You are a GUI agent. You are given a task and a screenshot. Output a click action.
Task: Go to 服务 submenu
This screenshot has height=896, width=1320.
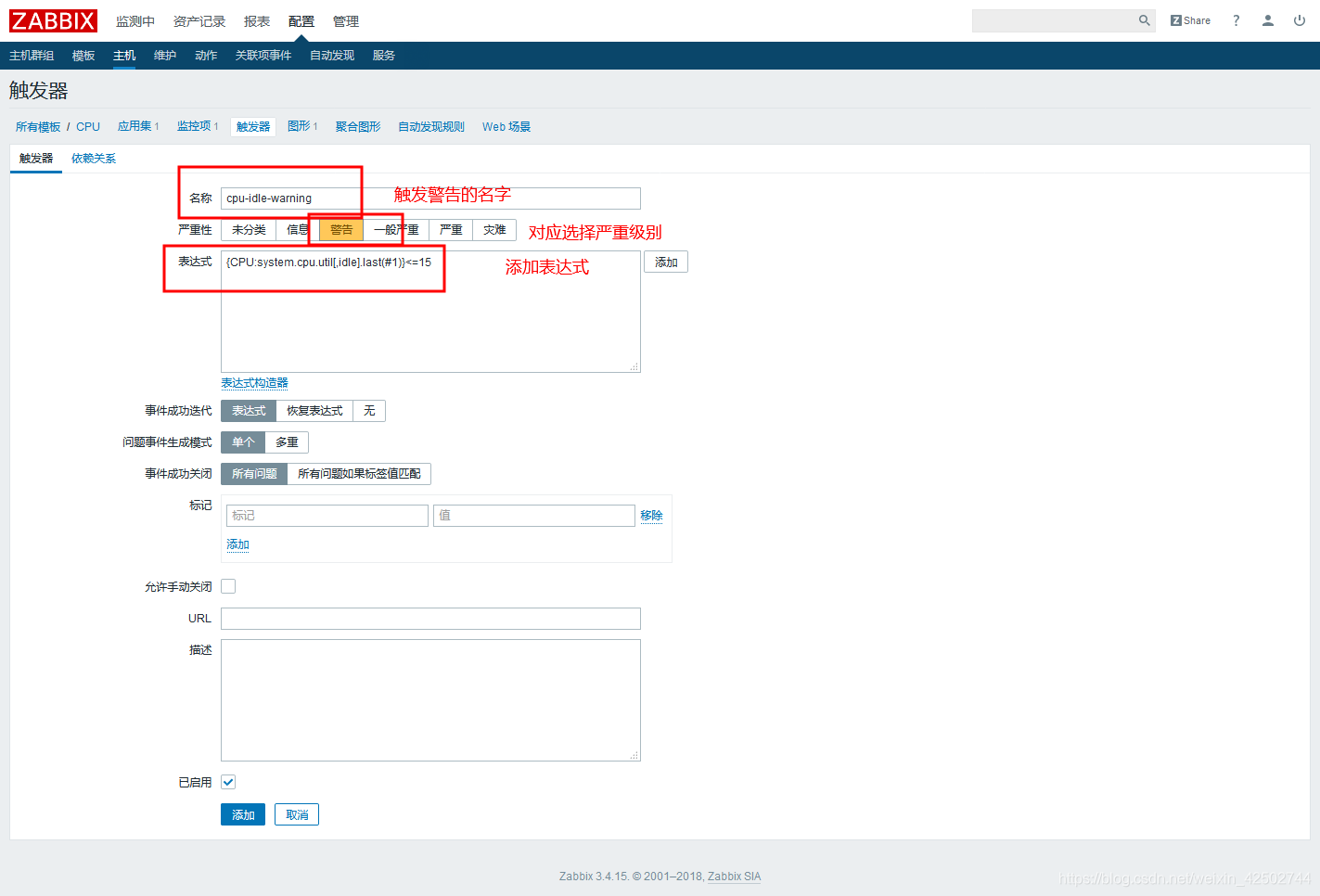point(384,56)
